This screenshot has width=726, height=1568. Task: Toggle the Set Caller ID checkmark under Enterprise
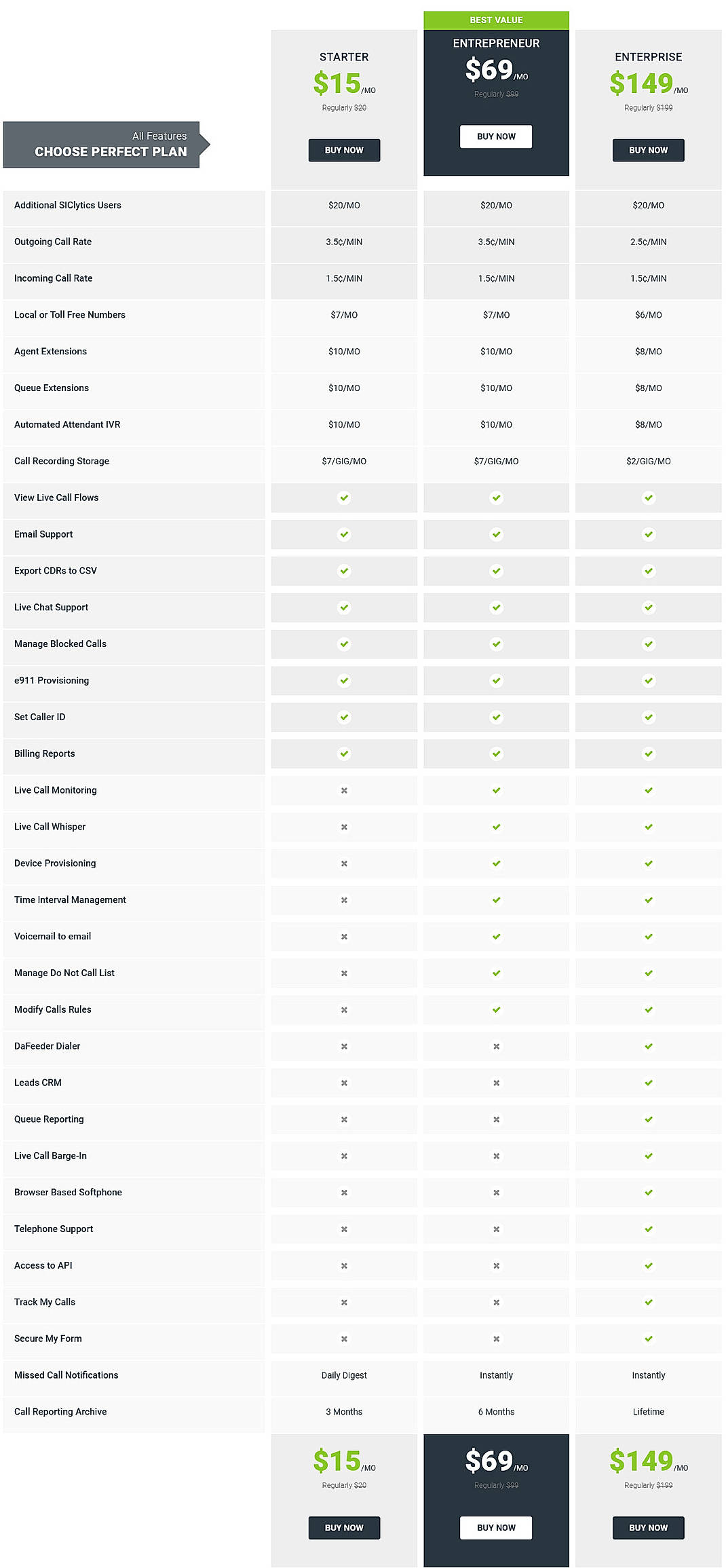pyautogui.click(x=648, y=717)
